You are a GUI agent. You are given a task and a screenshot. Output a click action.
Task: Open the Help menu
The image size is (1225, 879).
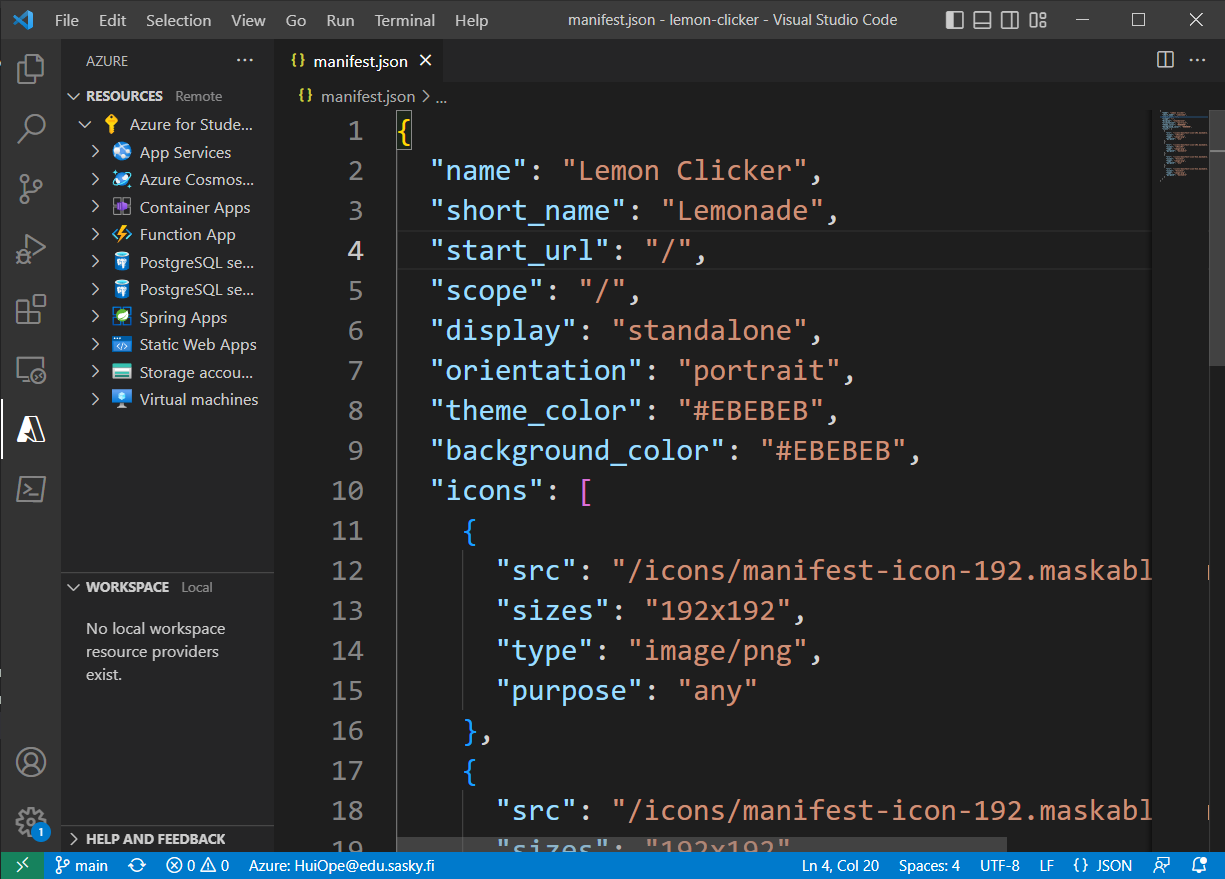tap(471, 20)
